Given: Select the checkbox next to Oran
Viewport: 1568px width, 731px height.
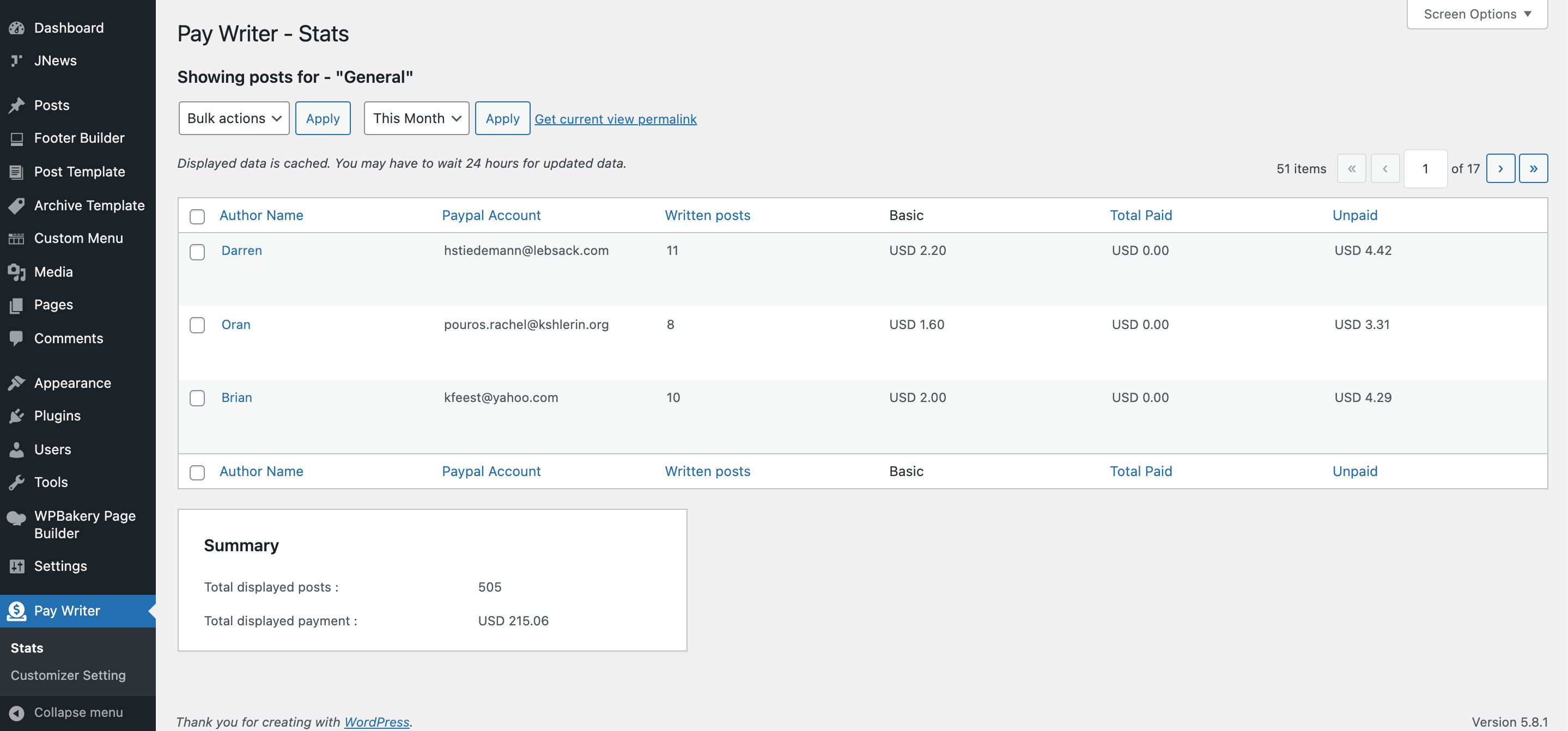Looking at the screenshot, I should 197,325.
